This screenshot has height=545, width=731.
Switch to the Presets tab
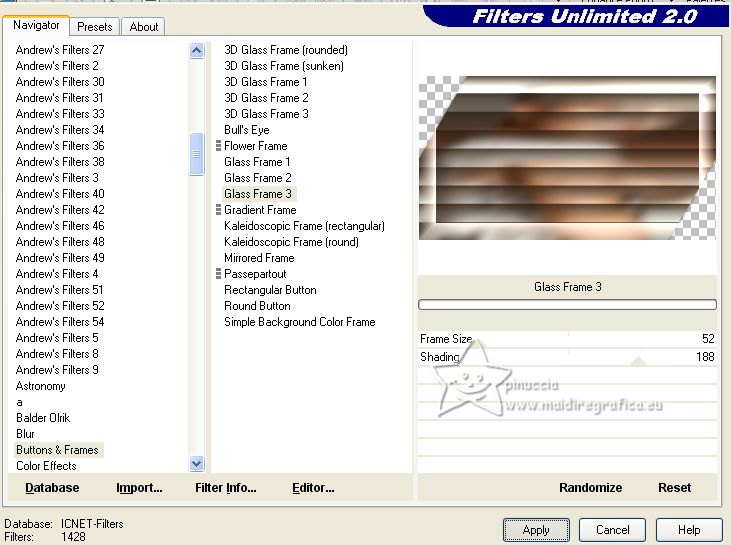click(x=95, y=27)
